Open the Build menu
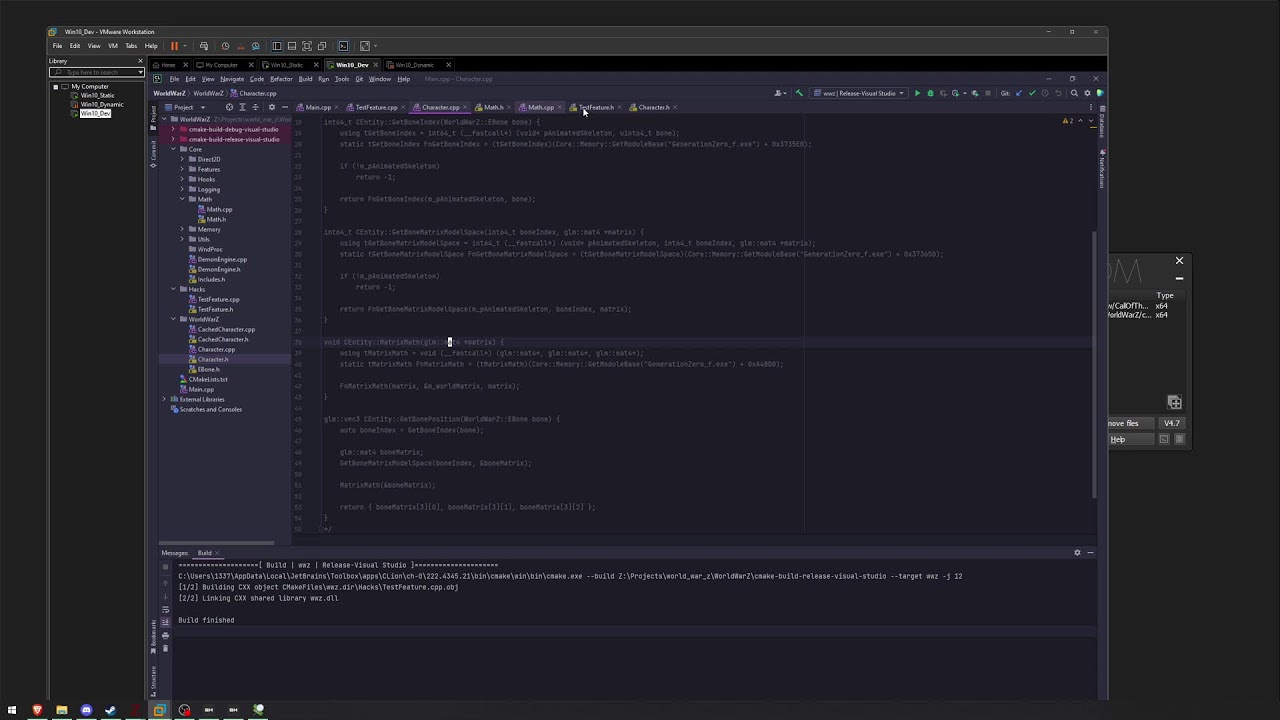1280x720 pixels. click(305, 79)
